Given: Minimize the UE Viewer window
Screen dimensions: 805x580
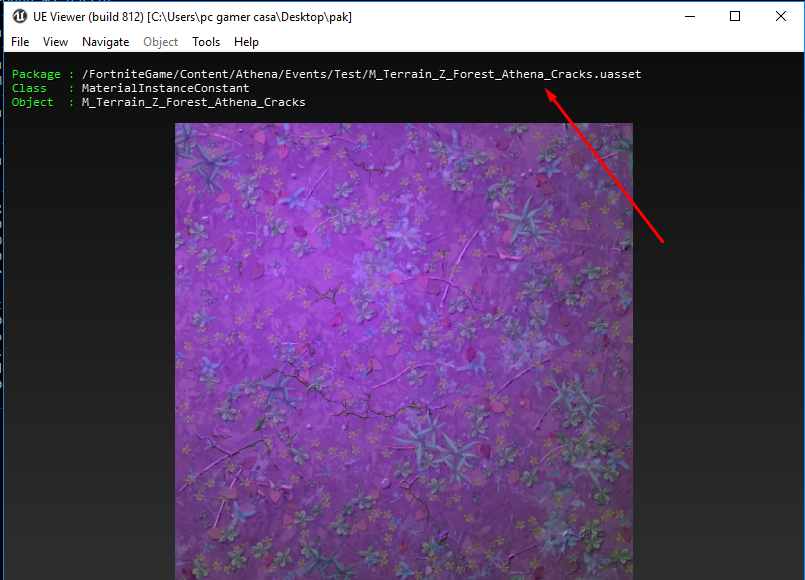Looking at the screenshot, I should [x=689, y=16].
